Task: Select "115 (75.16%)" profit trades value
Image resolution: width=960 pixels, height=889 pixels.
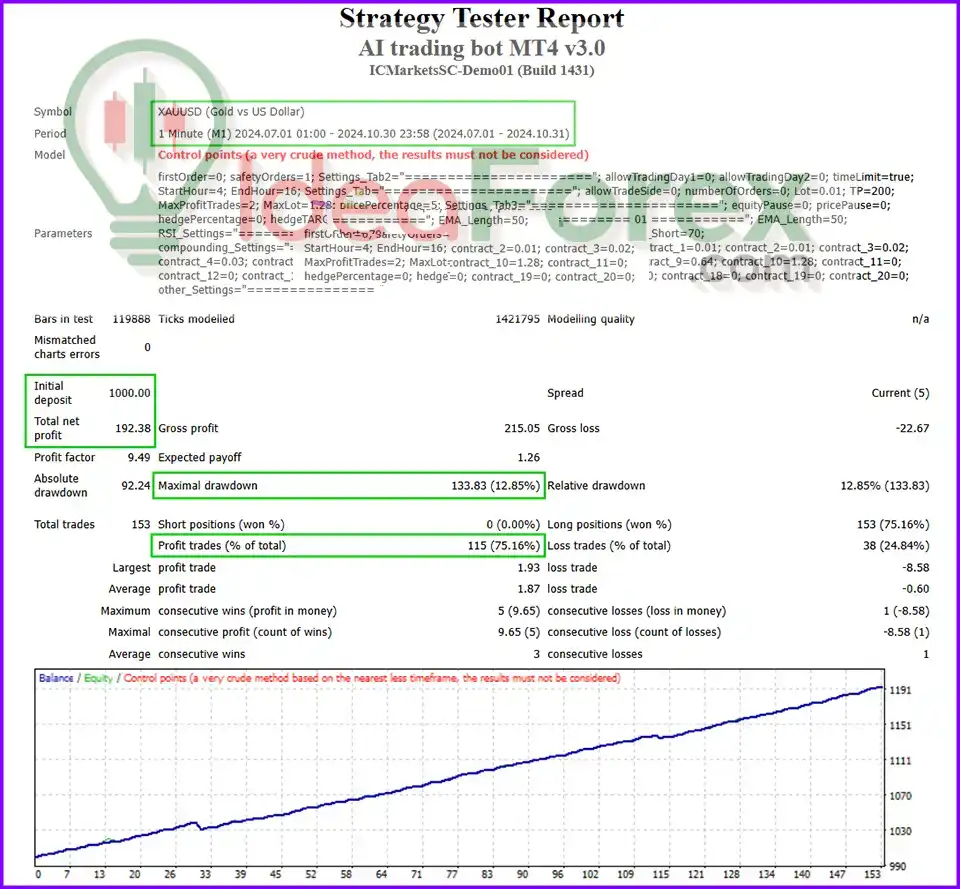Action: click(x=504, y=546)
